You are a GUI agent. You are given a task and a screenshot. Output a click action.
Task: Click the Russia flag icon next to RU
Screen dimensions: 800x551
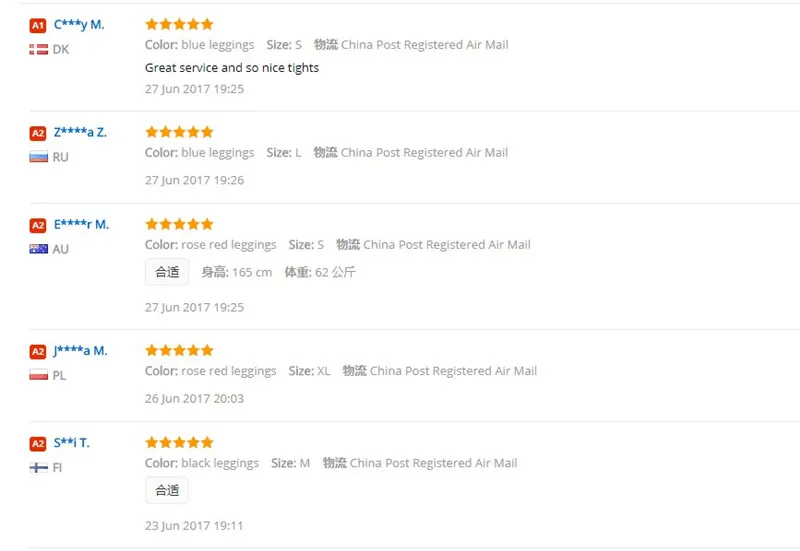[x=38, y=157]
